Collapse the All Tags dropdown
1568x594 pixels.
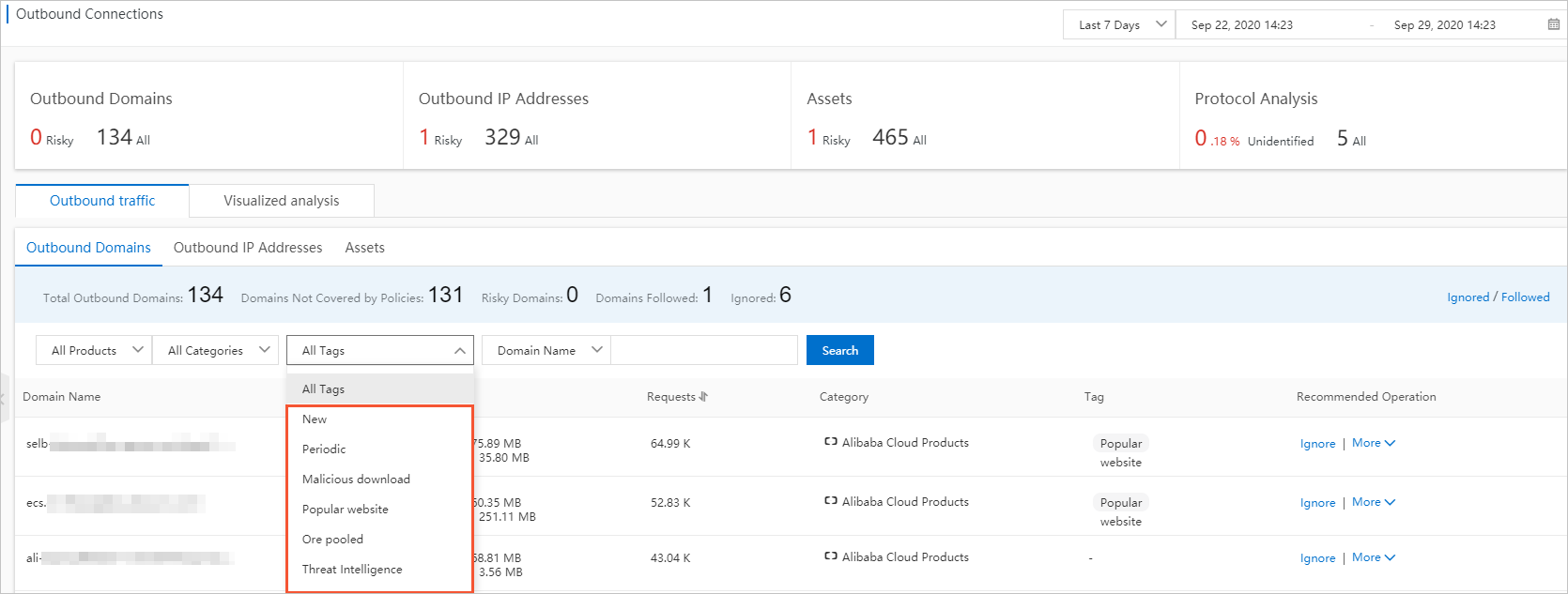point(380,350)
